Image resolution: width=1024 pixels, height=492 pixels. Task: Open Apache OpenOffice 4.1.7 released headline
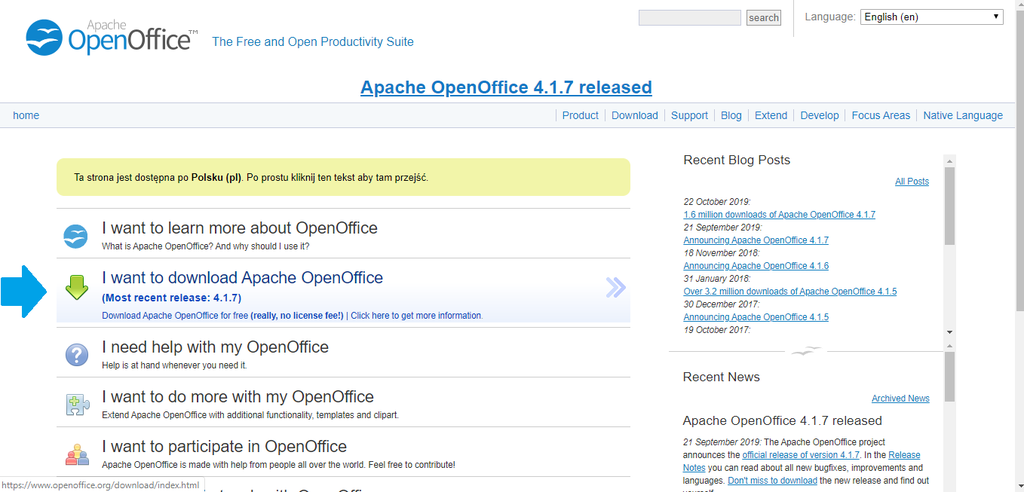click(x=506, y=87)
